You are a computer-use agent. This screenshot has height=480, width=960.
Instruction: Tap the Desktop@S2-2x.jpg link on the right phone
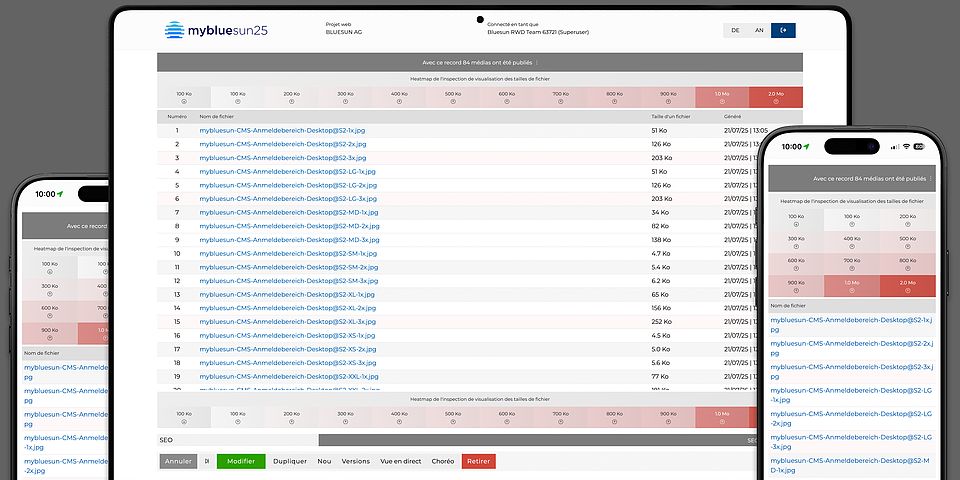(x=852, y=348)
